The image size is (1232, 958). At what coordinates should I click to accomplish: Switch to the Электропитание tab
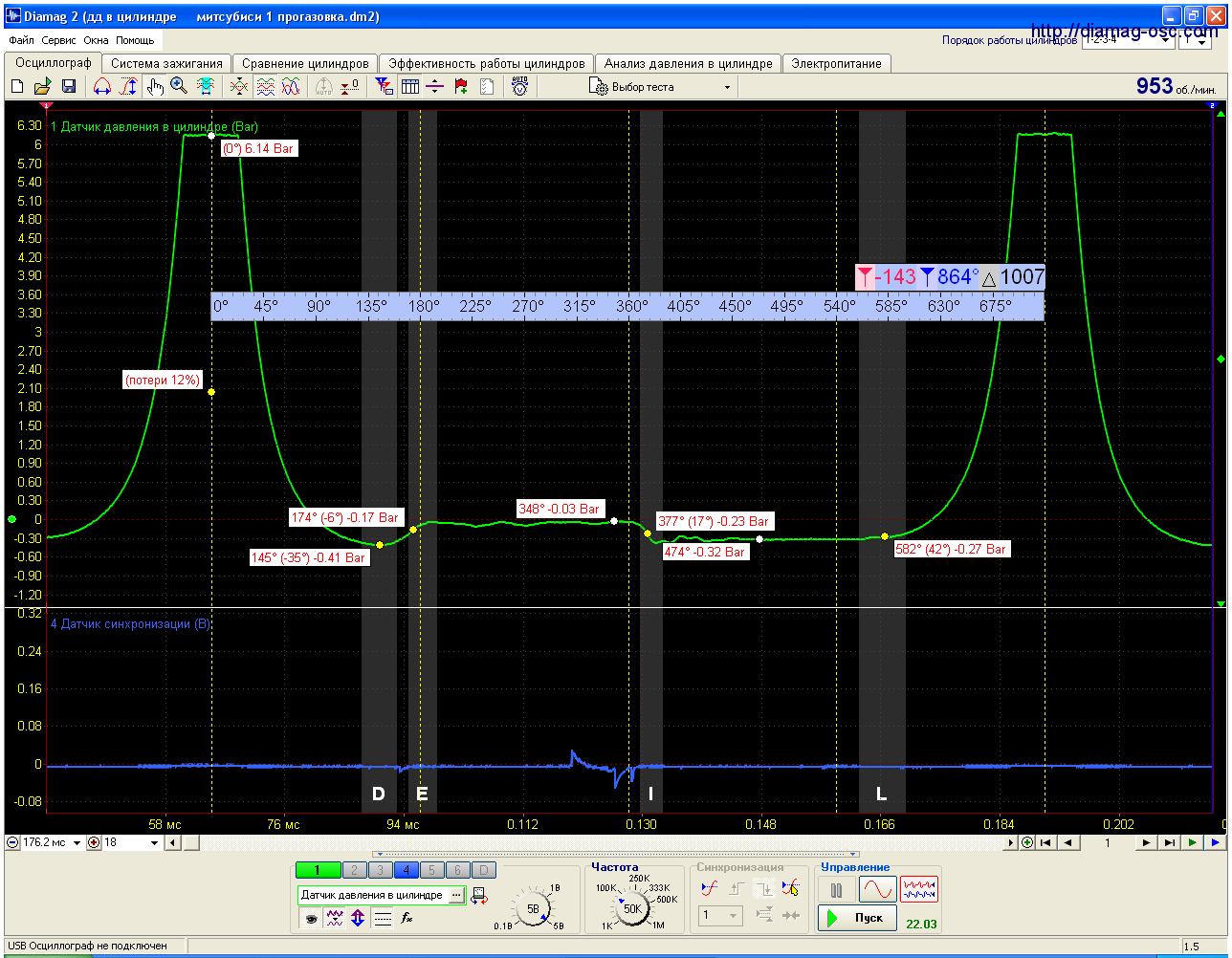click(837, 63)
